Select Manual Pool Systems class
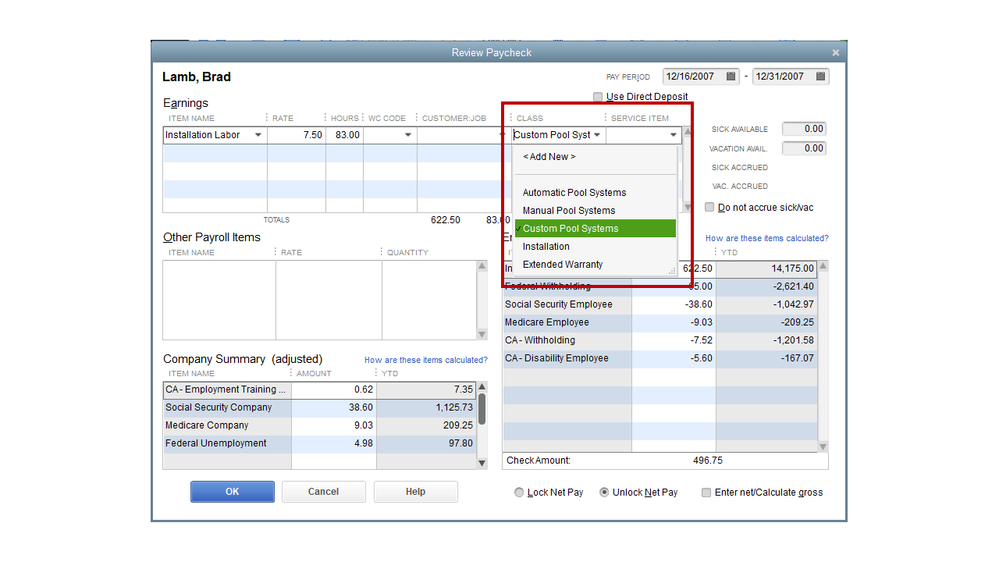 click(595, 210)
